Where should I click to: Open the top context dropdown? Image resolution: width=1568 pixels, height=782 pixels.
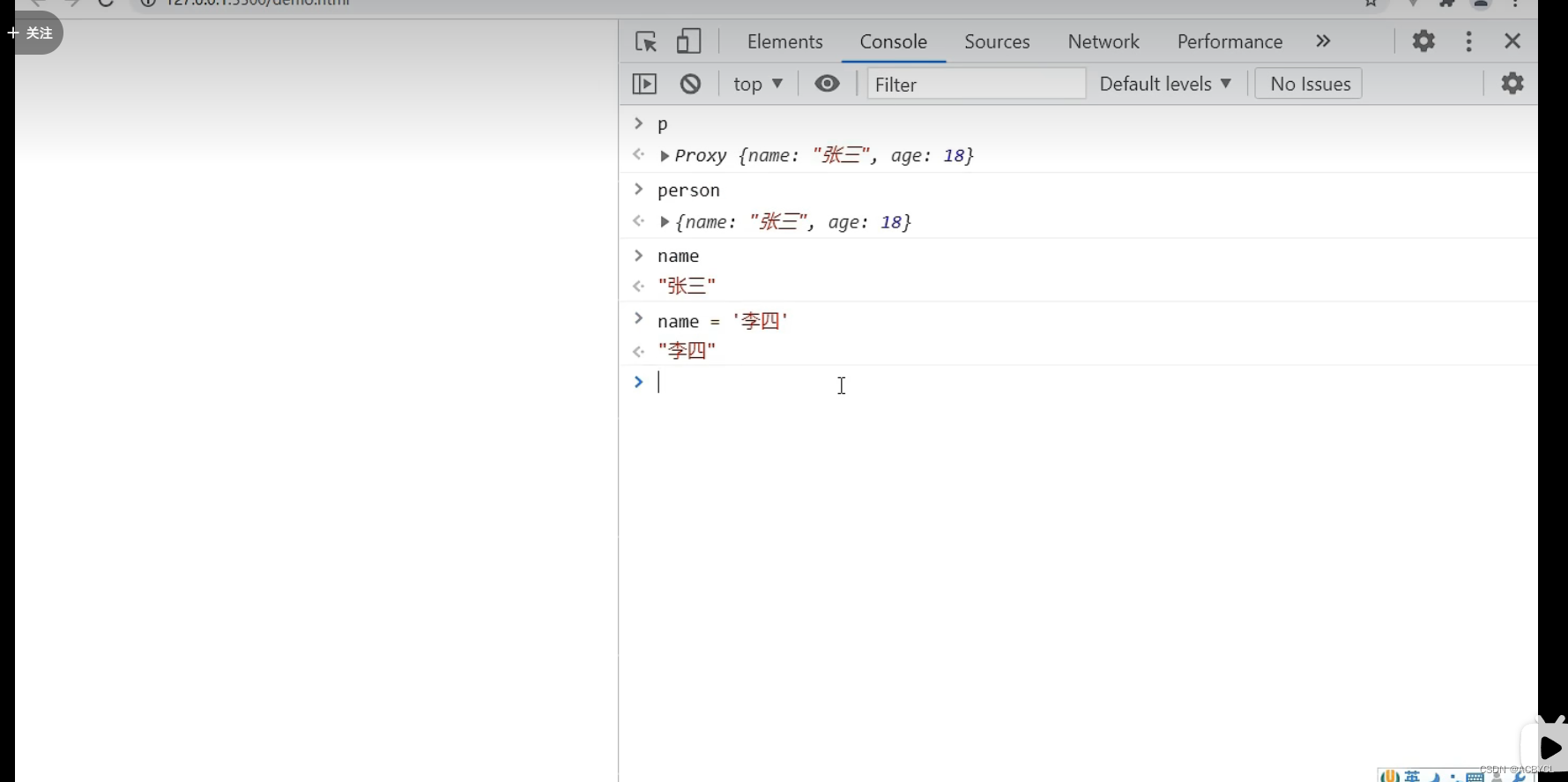(x=758, y=84)
